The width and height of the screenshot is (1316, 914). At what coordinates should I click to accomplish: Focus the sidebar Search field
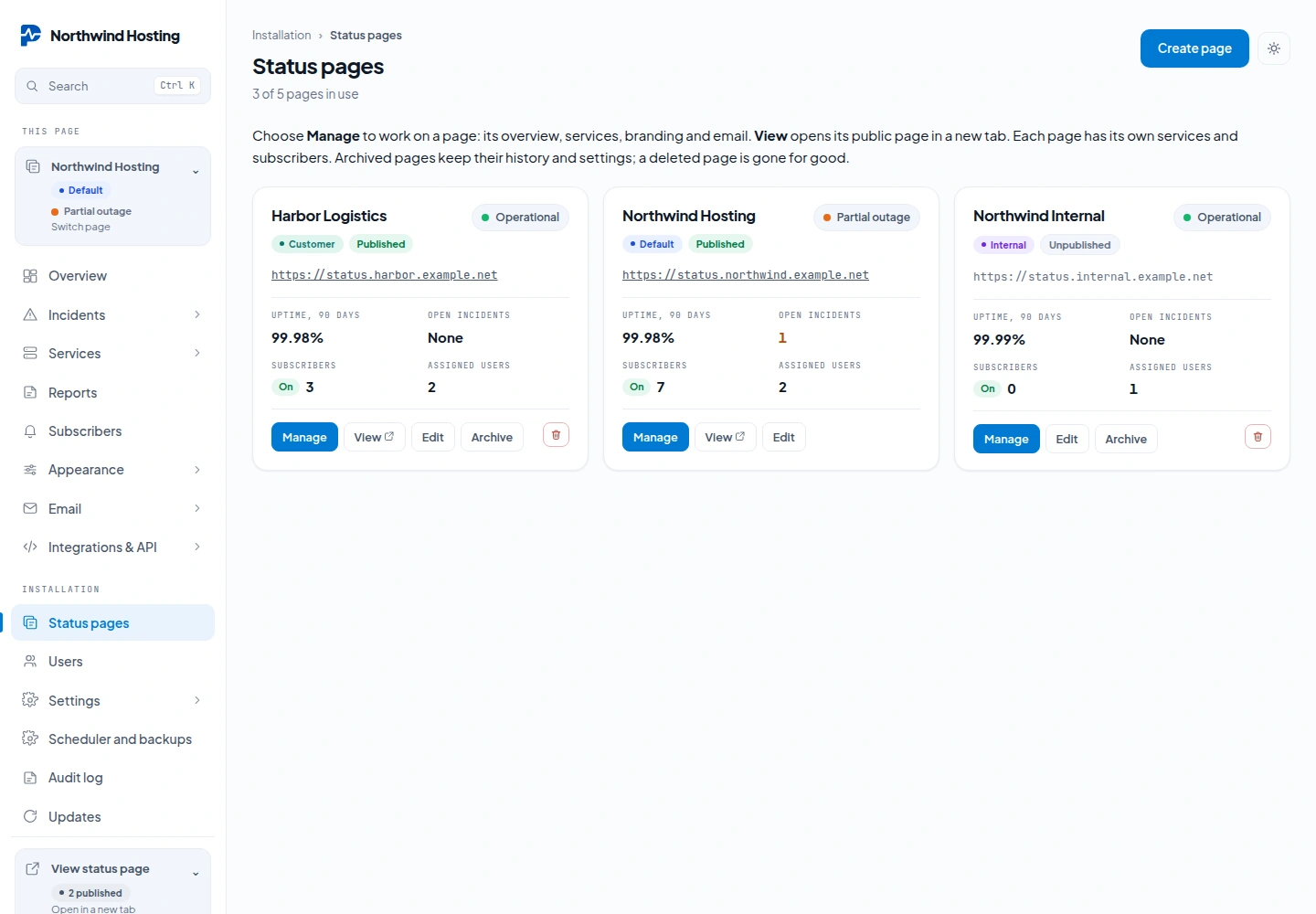(112, 86)
